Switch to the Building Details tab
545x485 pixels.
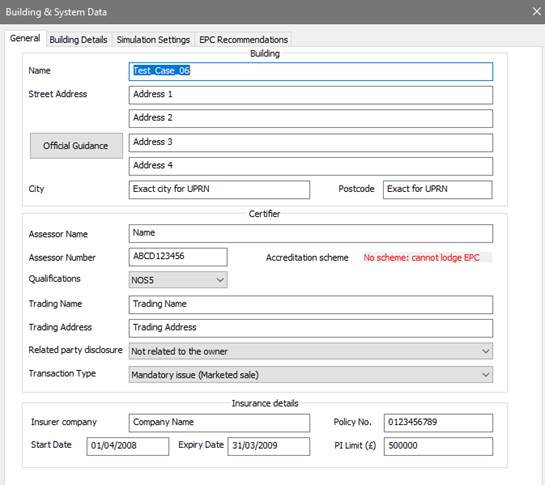[x=78, y=40]
